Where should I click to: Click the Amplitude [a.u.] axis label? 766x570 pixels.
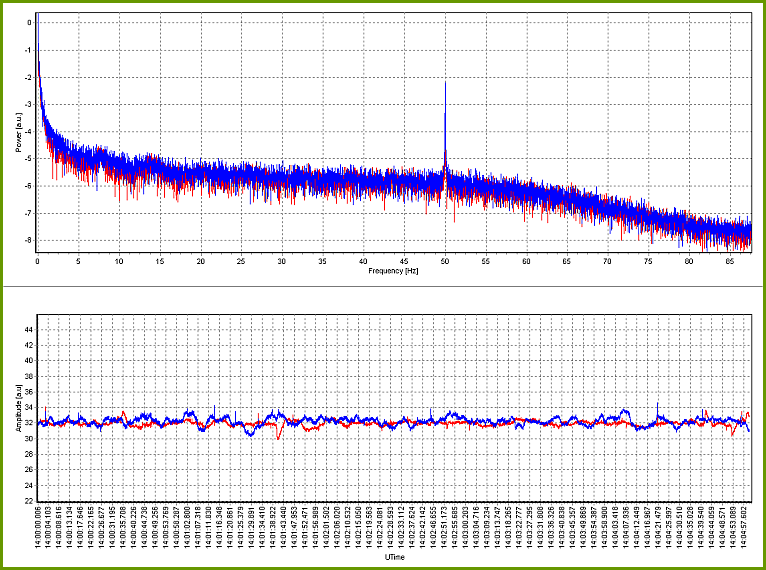coord(17,410)
